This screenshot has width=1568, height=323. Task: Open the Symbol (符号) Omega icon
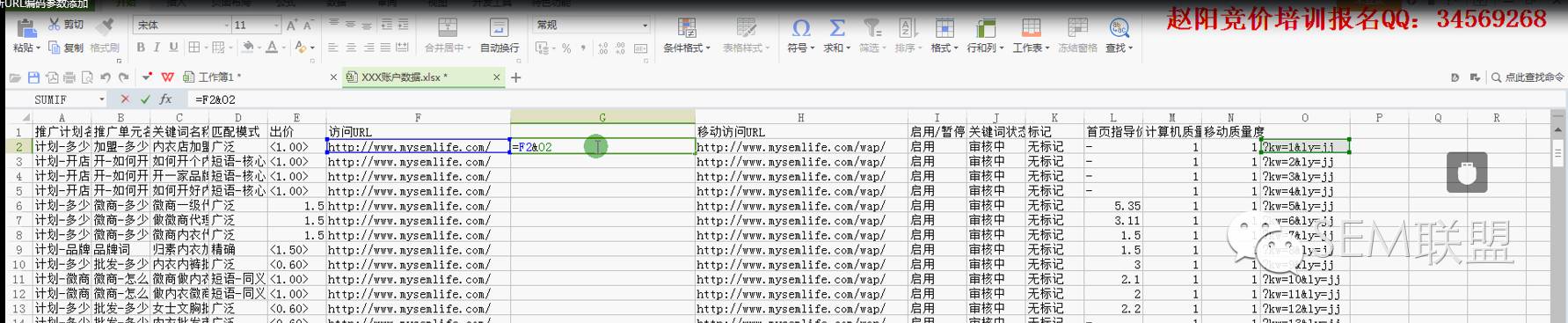801,27
